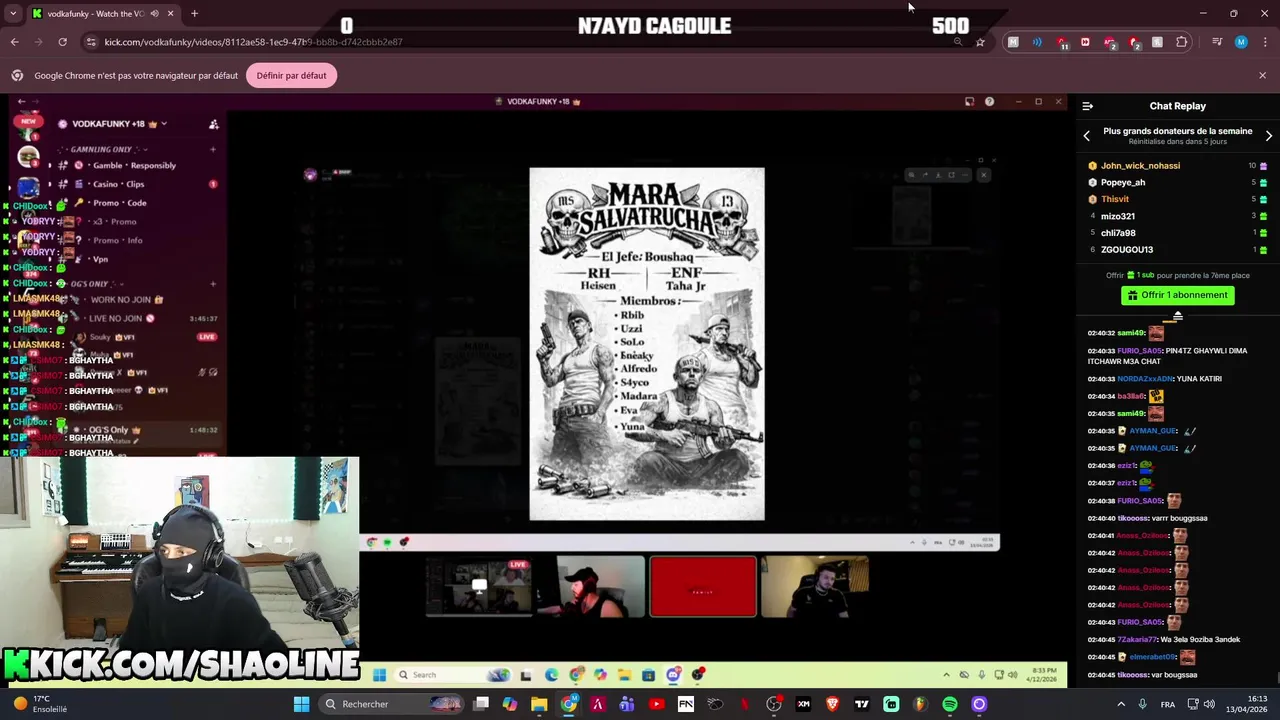Screen dimensions: 1280x720
Task: Collapse OG'S ONLY category in Discord
Action: click(x=89, y=284)
